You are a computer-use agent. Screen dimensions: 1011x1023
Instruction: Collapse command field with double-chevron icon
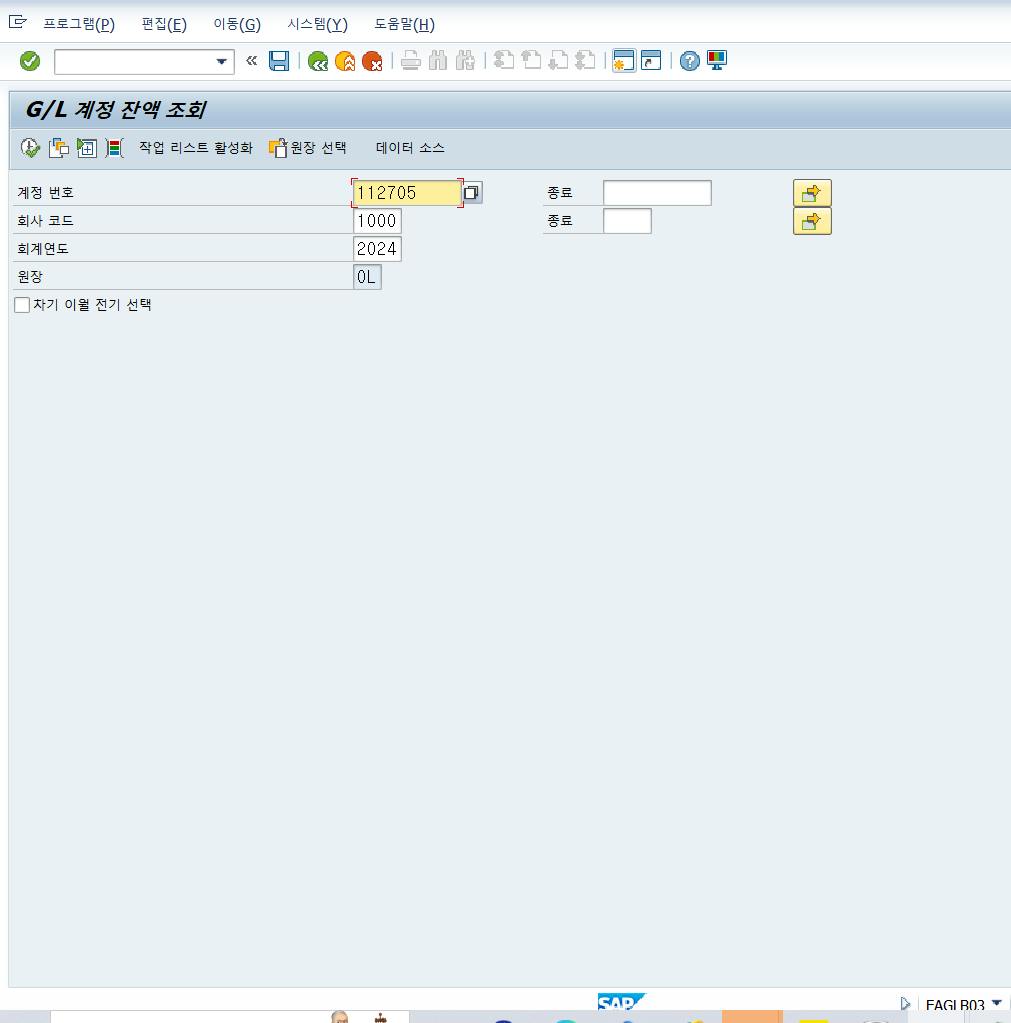pyautogui.click(x=251, y=61)
